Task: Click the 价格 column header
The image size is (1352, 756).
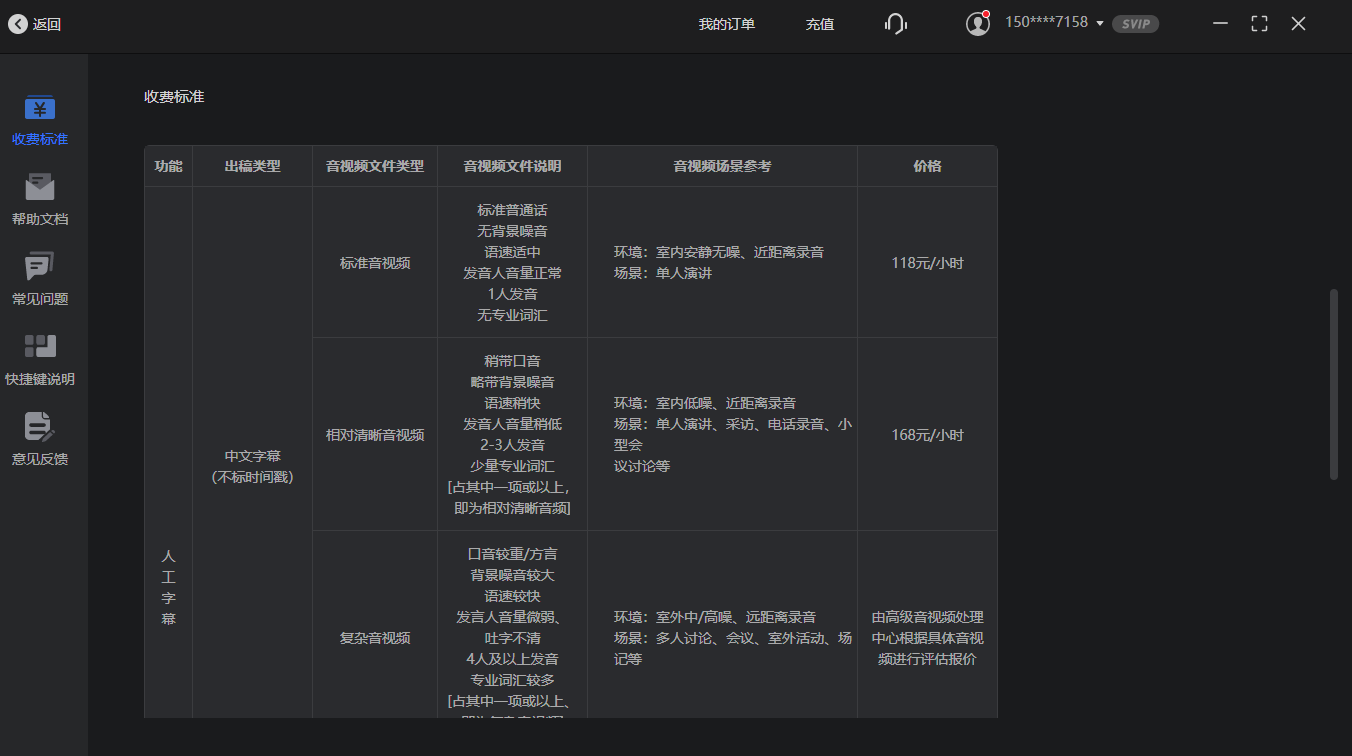Action: tap(927, 166)
